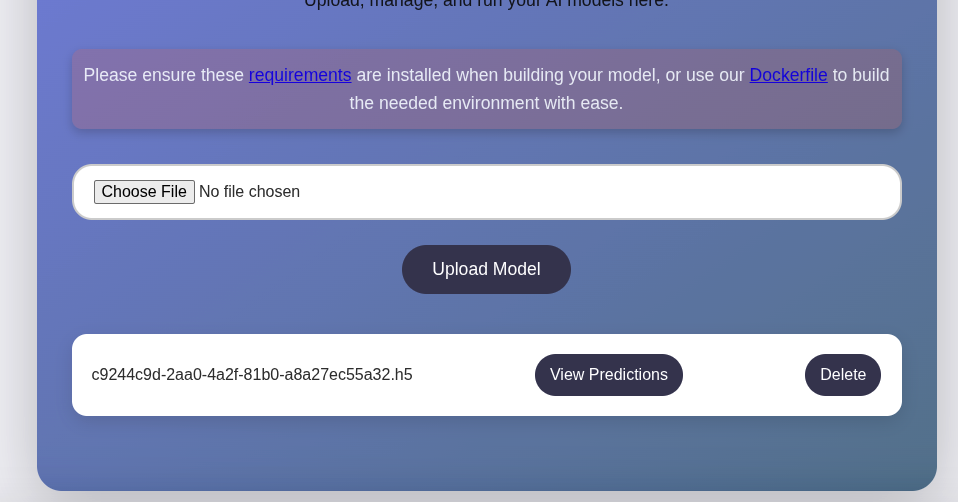Click blank space between View Predictions and Delete
The width and height of the screenshot is (958, 502).
(744, 375)
